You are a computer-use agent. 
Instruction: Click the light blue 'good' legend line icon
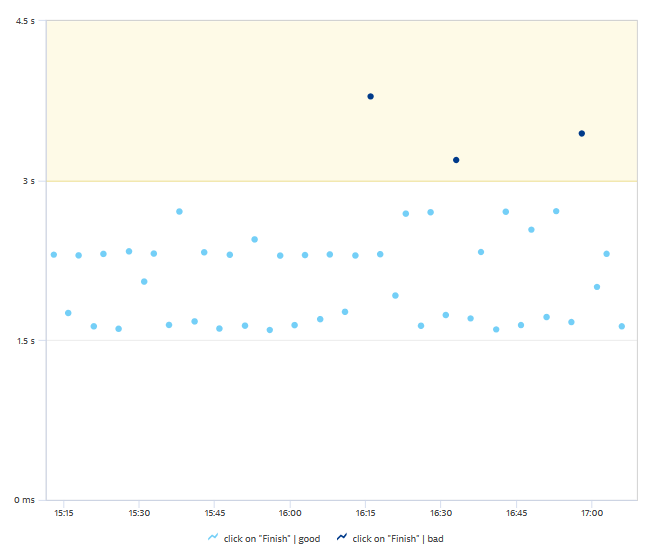pos(213,538)
